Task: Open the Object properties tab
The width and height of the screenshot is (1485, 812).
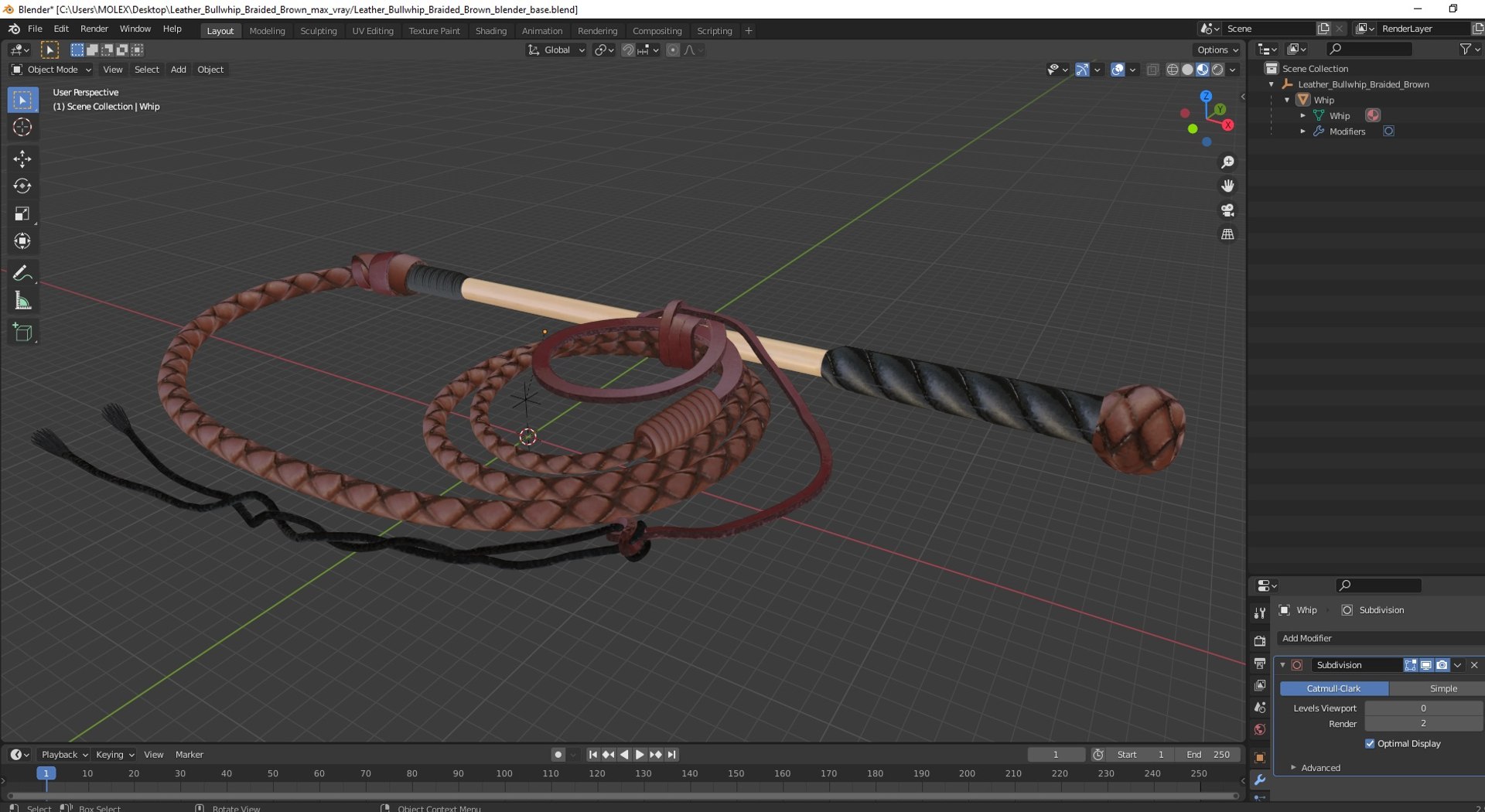Action: click(1260, 758)
